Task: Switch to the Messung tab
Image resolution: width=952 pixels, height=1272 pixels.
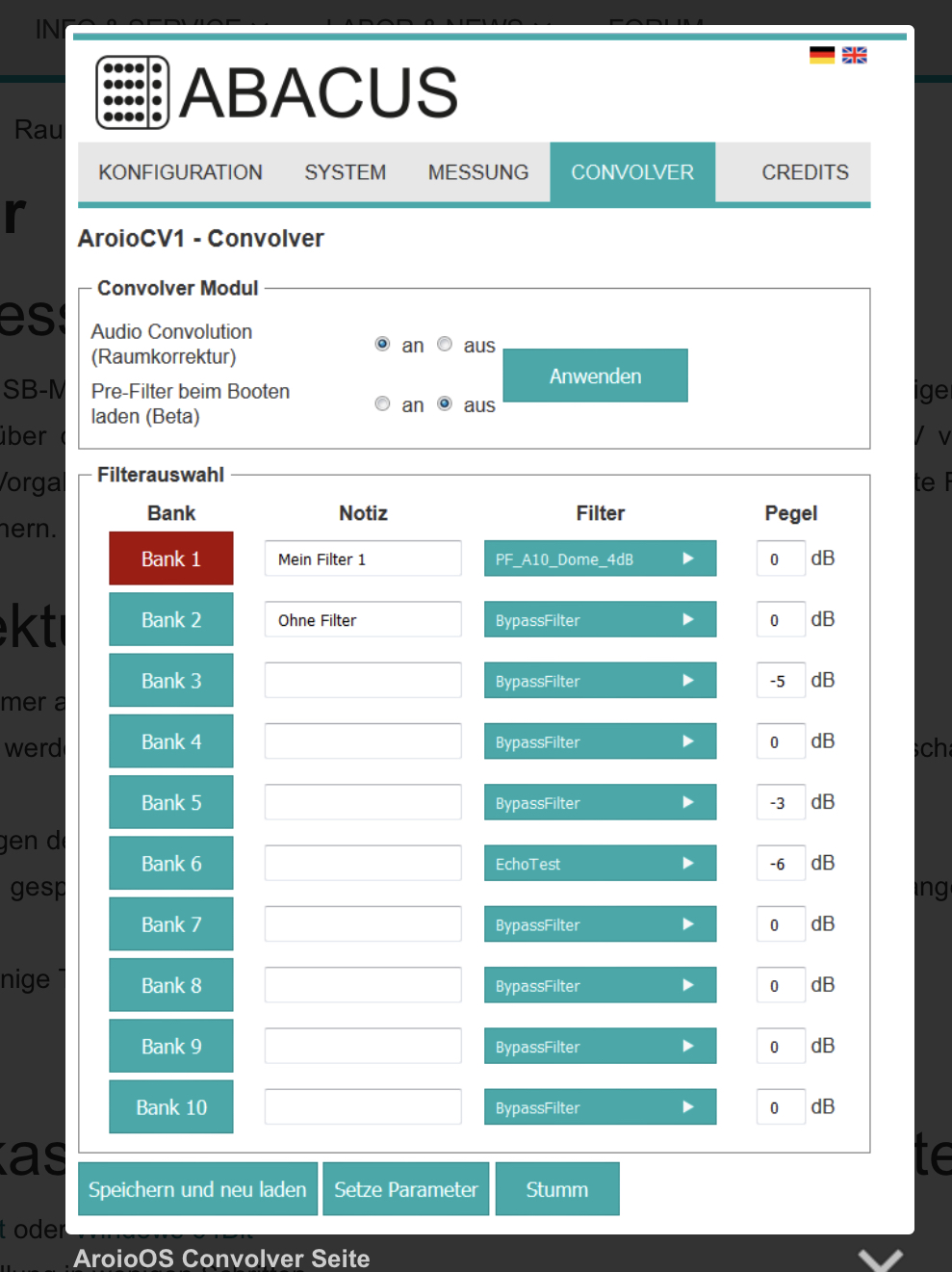Action: (478, 172)
